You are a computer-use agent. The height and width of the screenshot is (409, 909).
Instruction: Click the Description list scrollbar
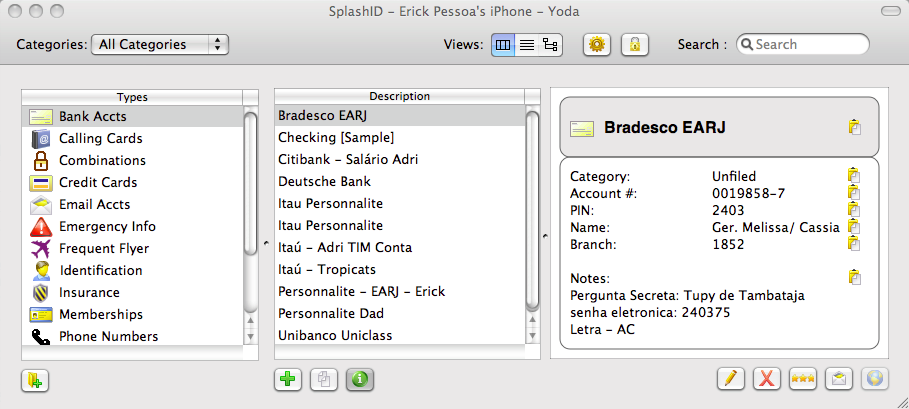pyautogui.click(x=532, y=209)
